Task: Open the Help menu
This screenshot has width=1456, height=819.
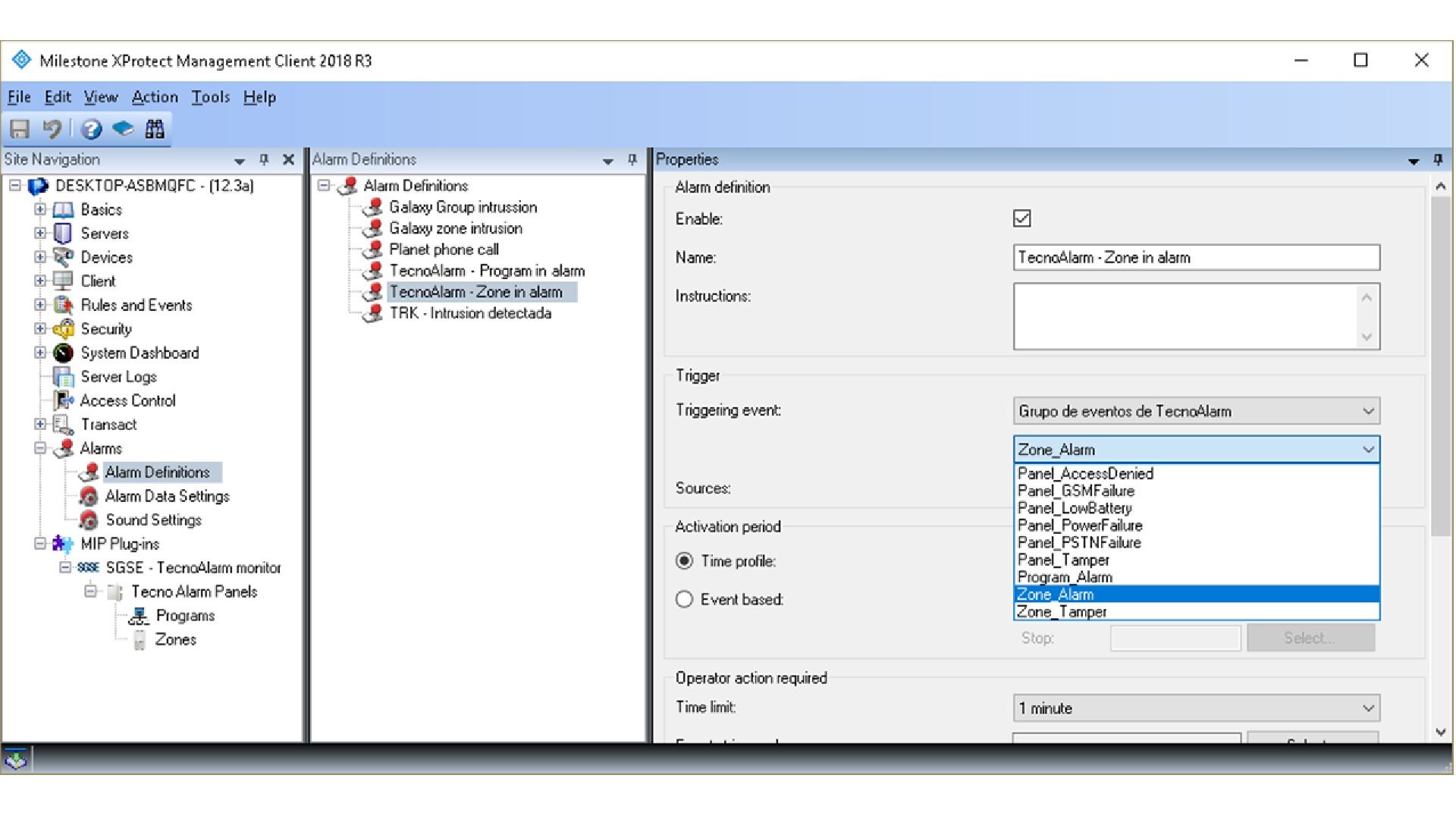Action: [259, 97]
